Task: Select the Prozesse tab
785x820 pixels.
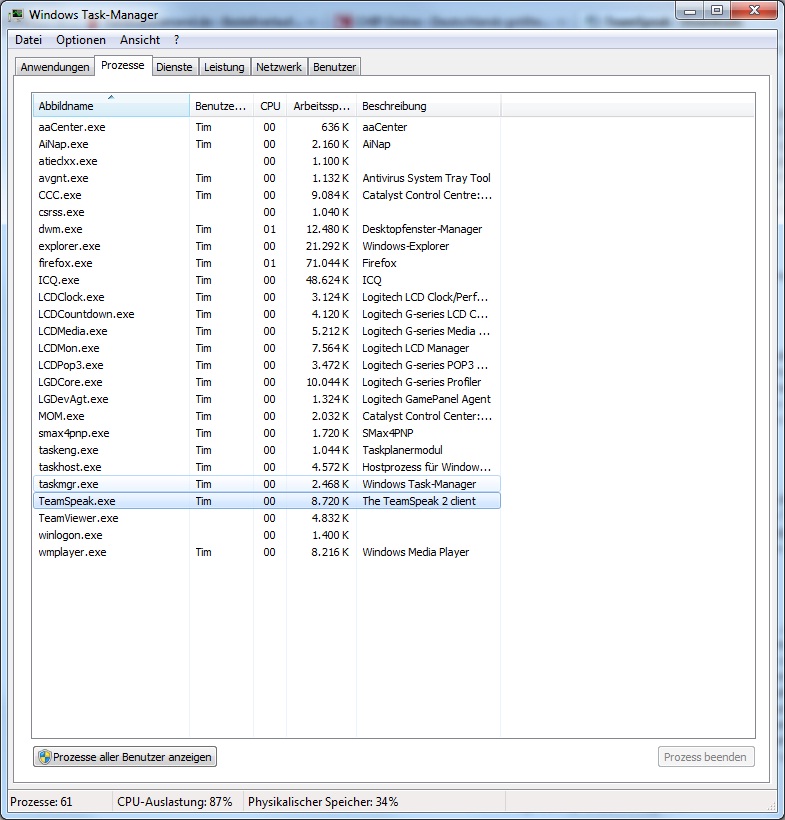Action: click(x=123, y=65)
